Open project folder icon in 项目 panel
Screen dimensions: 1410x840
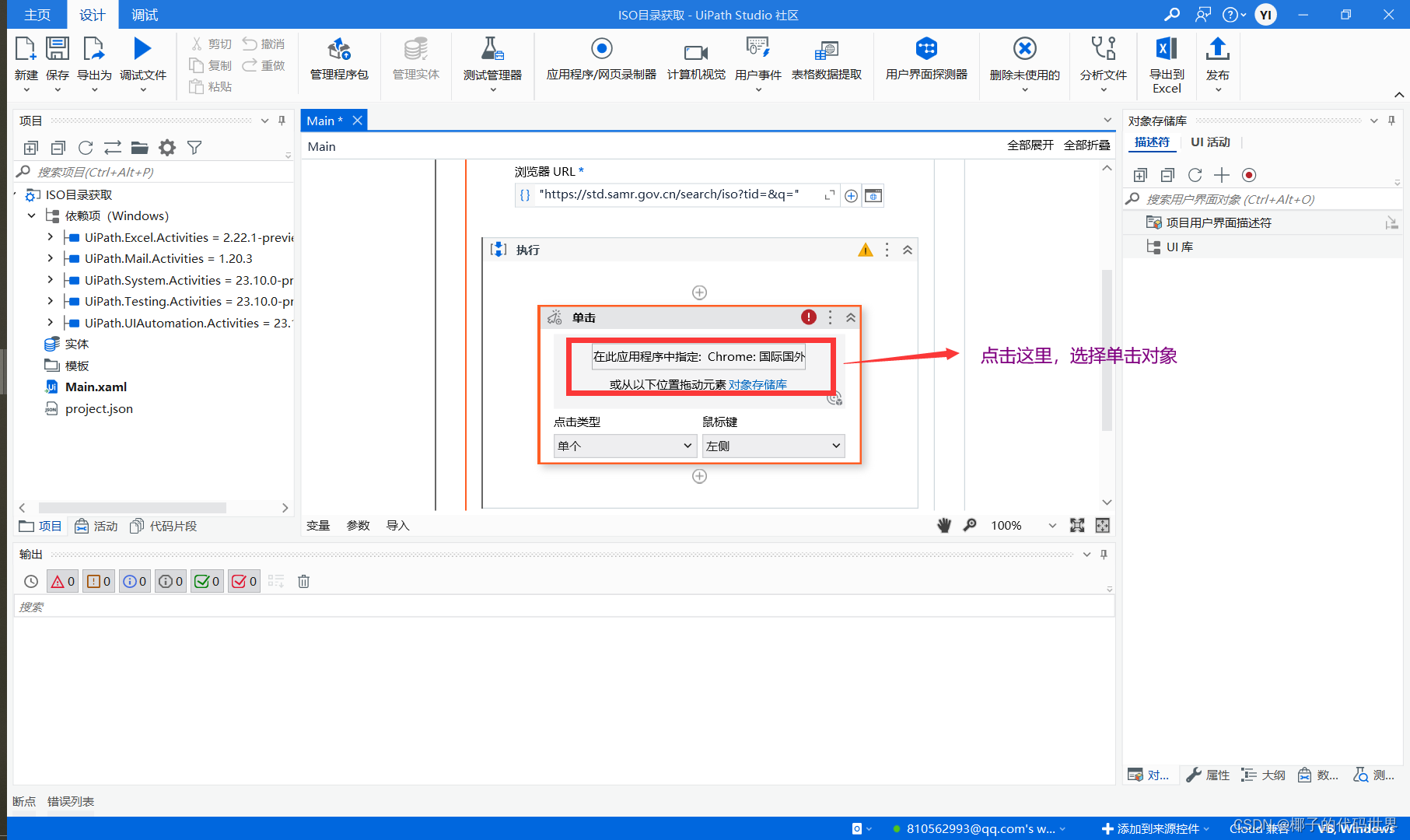pyautogui.click(x=140, y=148)
